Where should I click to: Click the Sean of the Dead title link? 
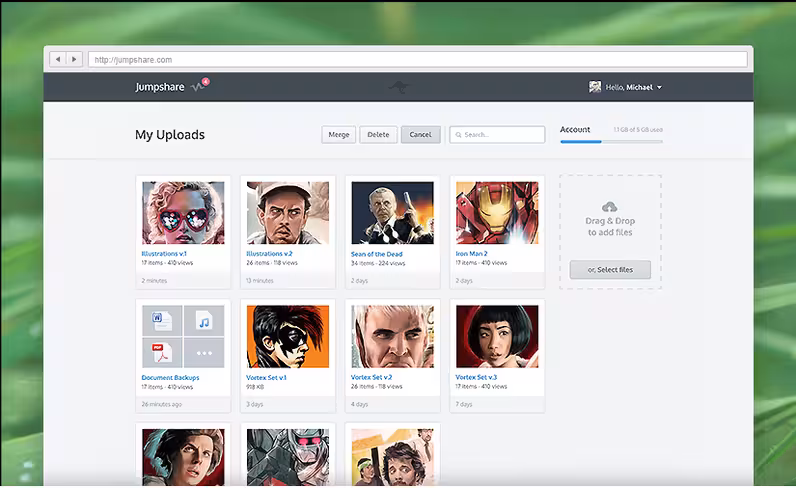coord(377,254)
